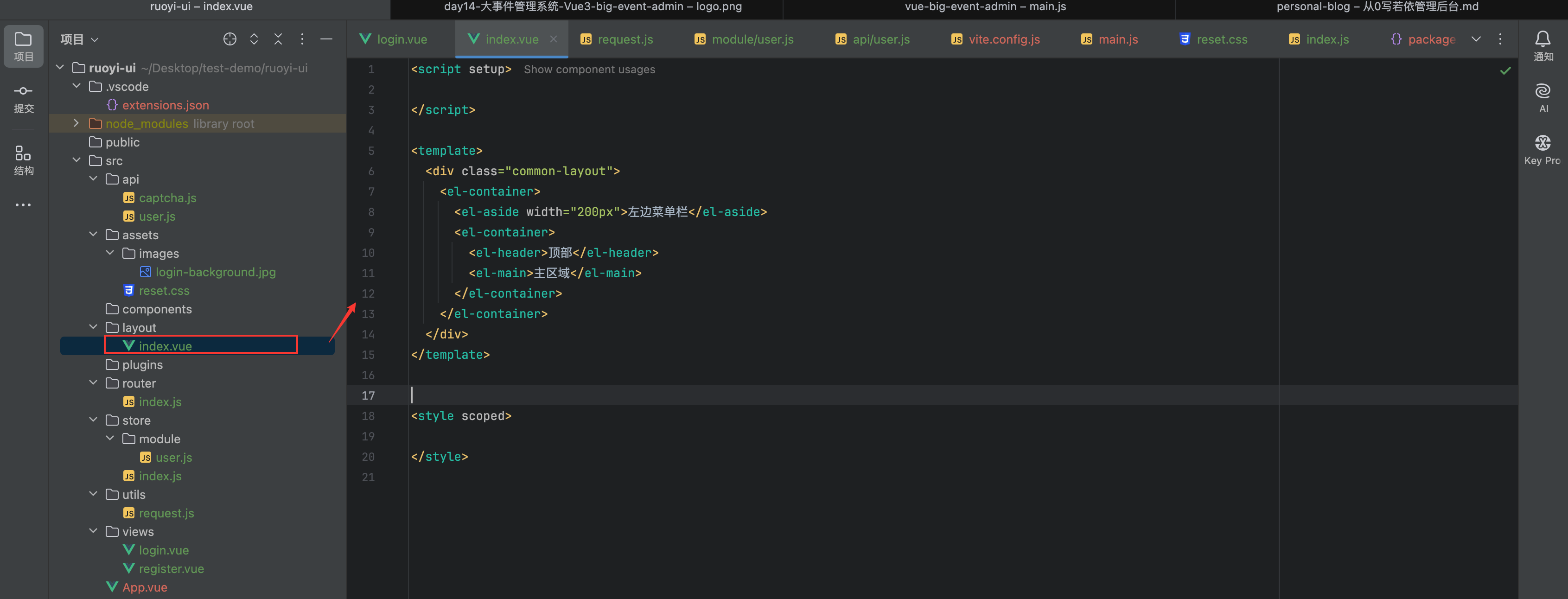The image size is (1568, 599).
Task: Collapse the utils folder
Action: tap(93, 494)
